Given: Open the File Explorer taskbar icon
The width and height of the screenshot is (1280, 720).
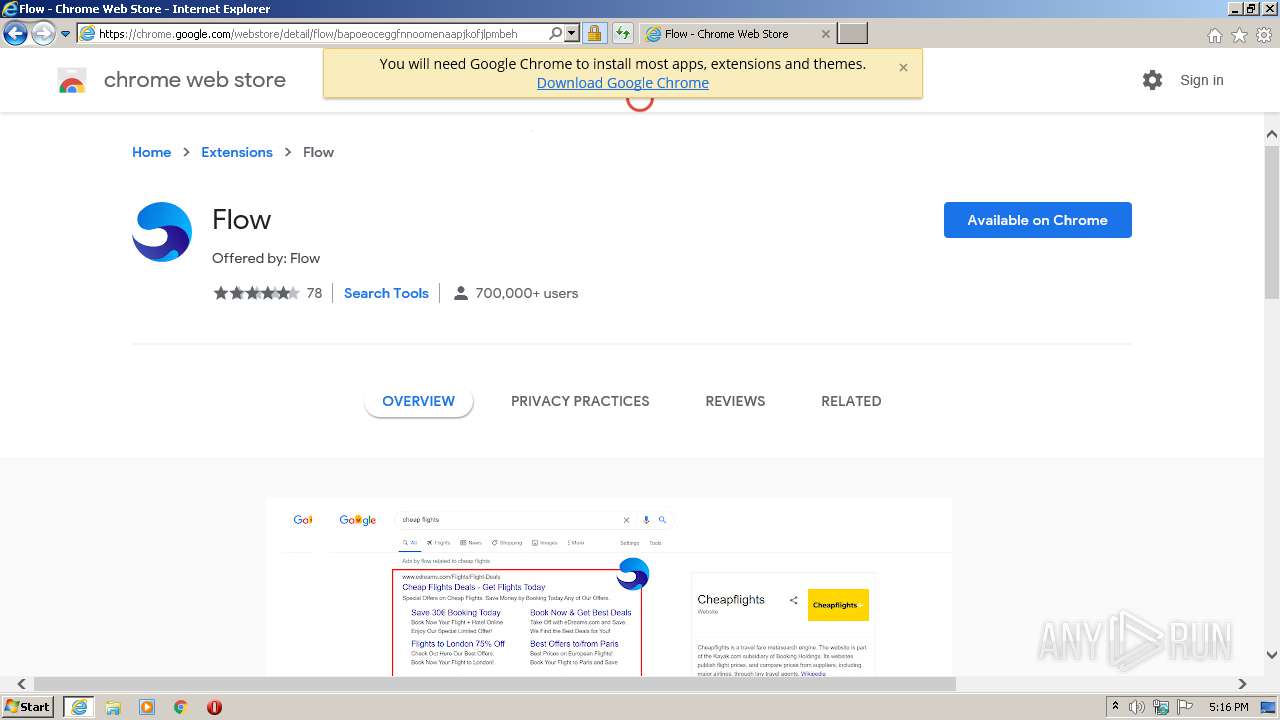Looking at the screenshot, I should click(x=113, y=707).
